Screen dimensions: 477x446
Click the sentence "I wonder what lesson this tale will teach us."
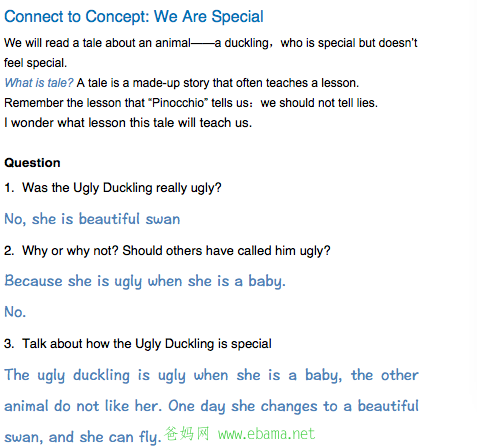point(128,123)
